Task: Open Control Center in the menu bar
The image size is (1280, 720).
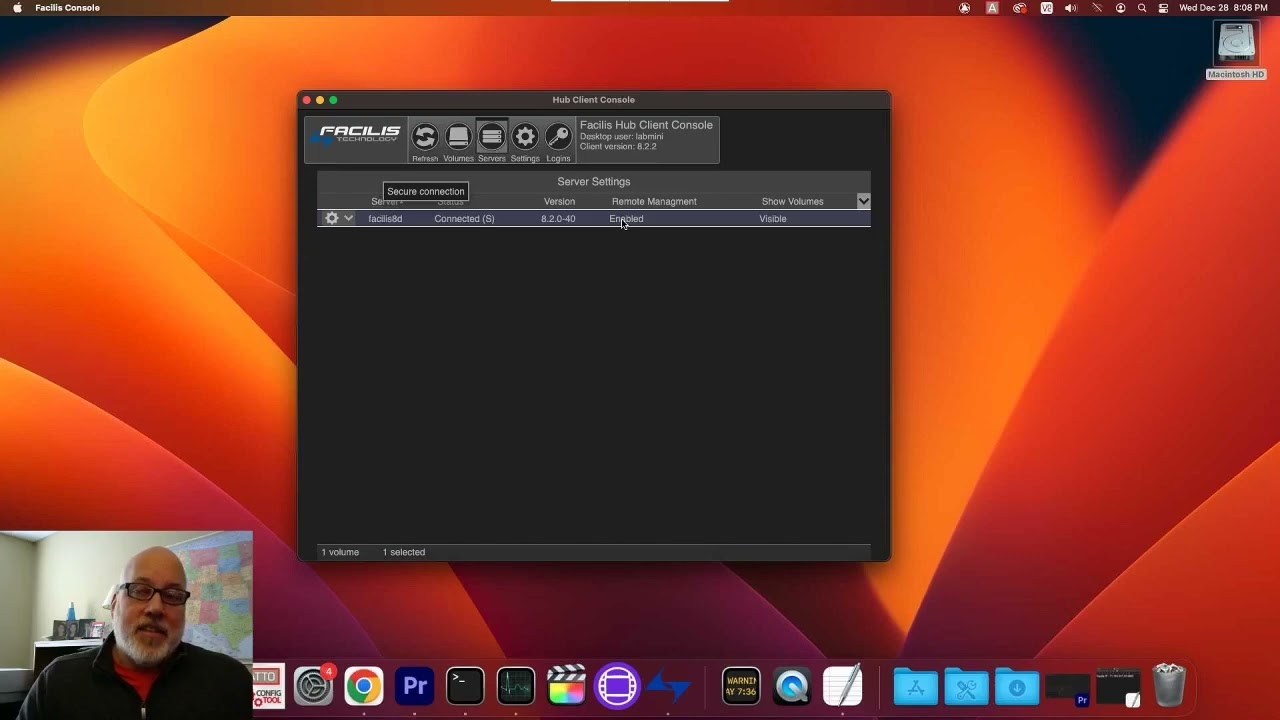Action: click(x=1163, y=8)
